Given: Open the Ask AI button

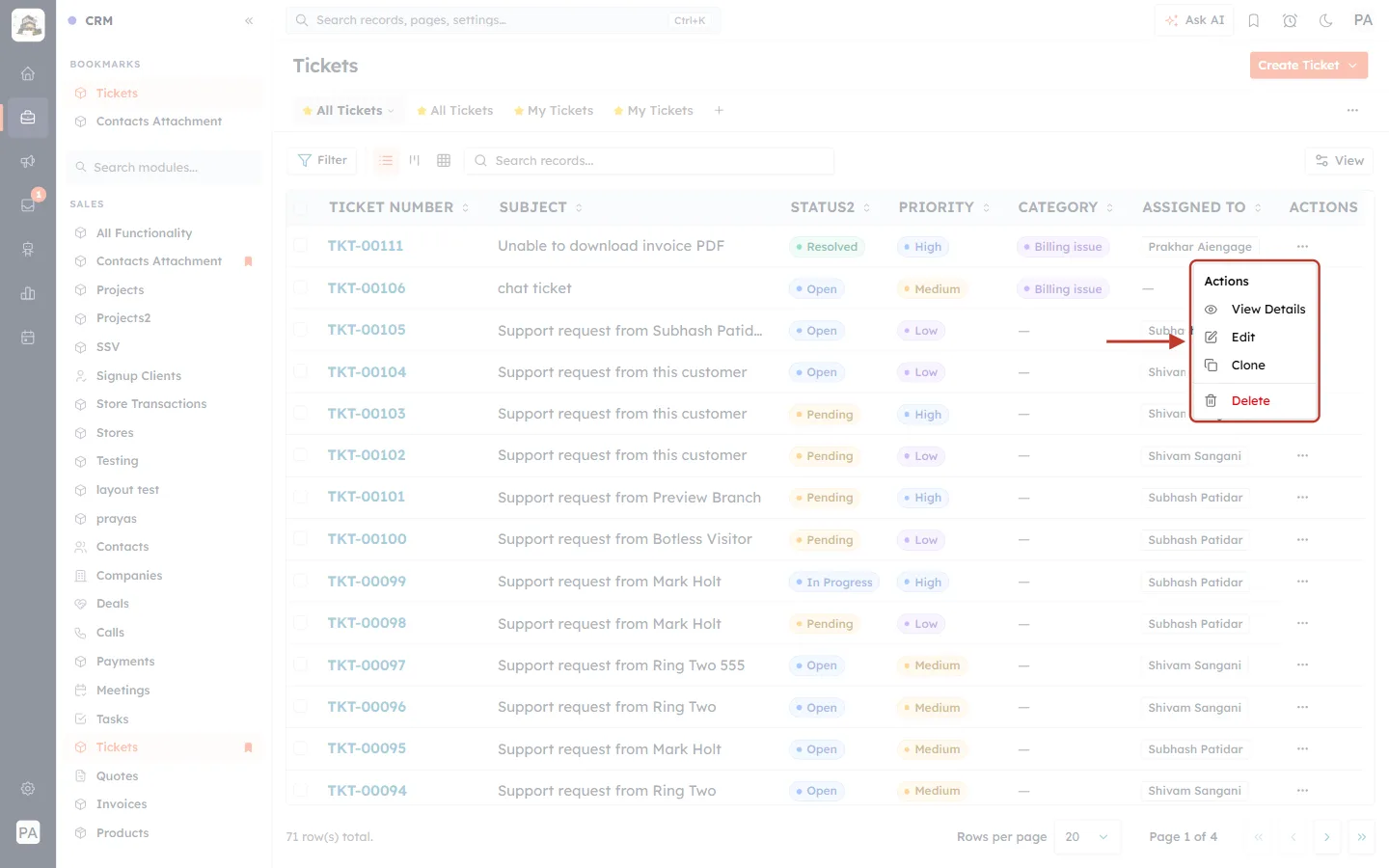Looking at the screenshot, I should [1194, 20].
